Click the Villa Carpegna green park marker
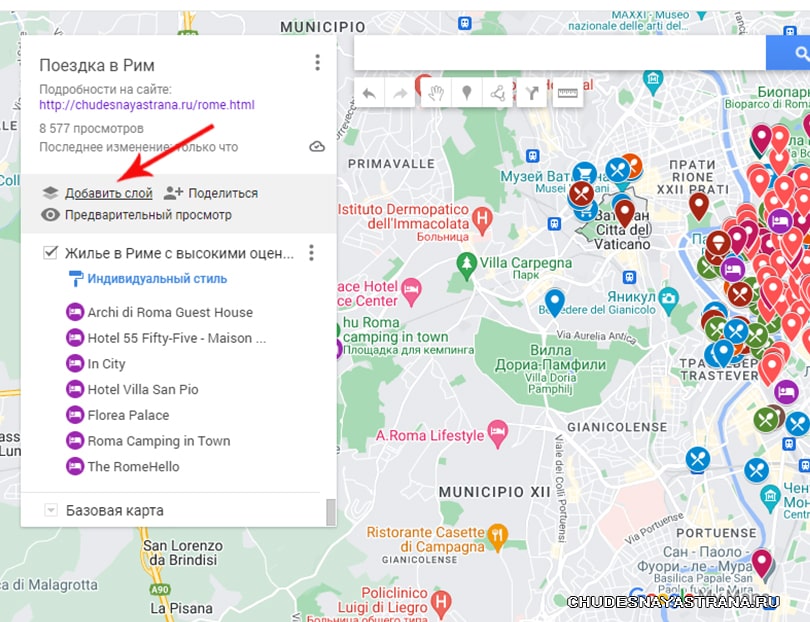 coord(466,266)
